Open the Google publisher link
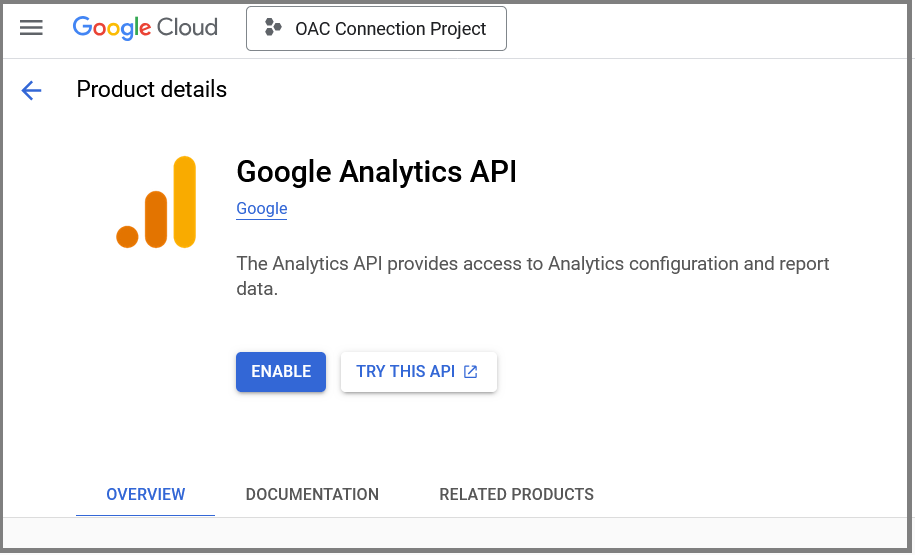This screenshot has width=915, height=555. 262,209
